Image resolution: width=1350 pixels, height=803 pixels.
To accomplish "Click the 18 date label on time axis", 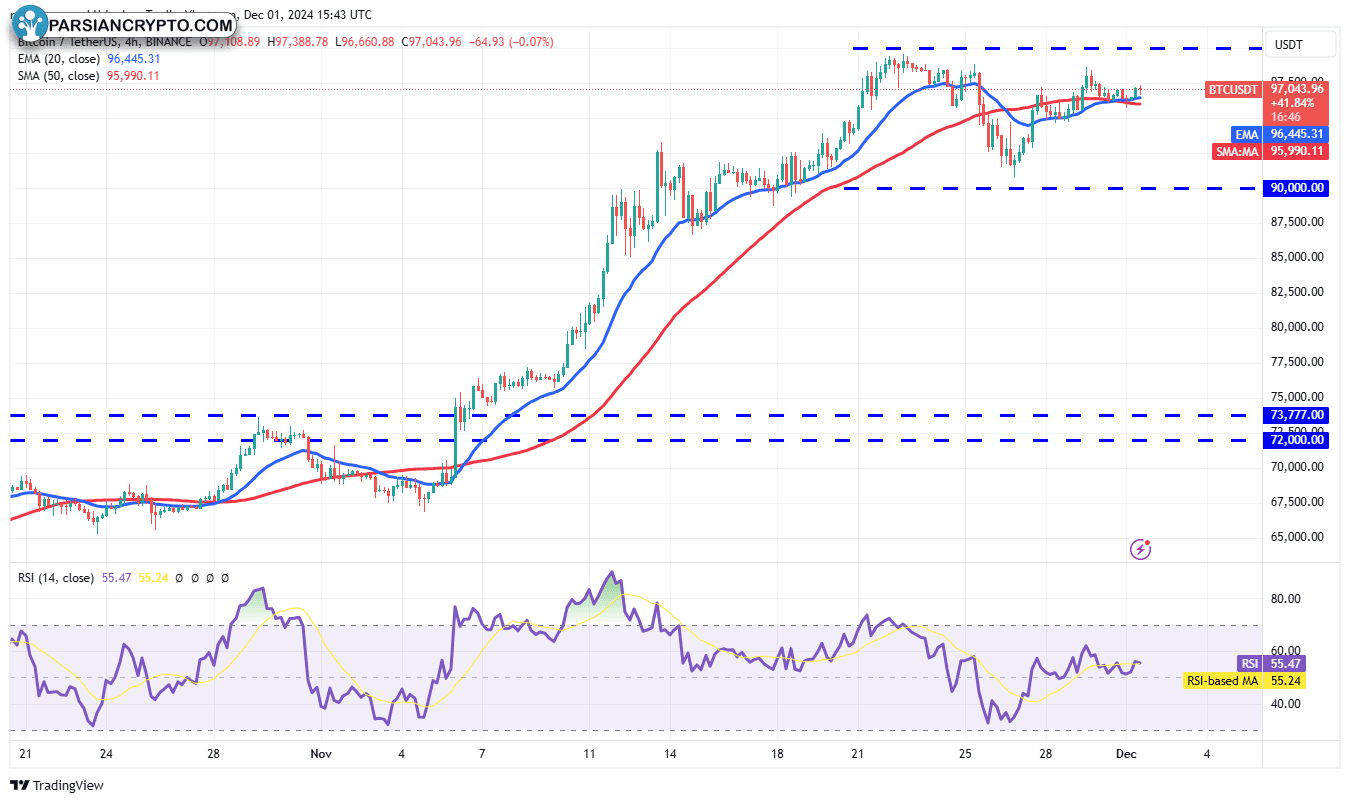I will (x=778, y=753).
